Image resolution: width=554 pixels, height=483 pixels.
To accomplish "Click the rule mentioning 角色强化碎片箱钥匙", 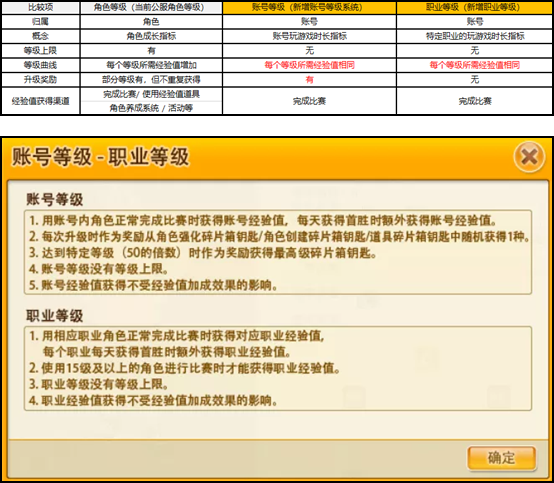I will click(x=279, y=237).
